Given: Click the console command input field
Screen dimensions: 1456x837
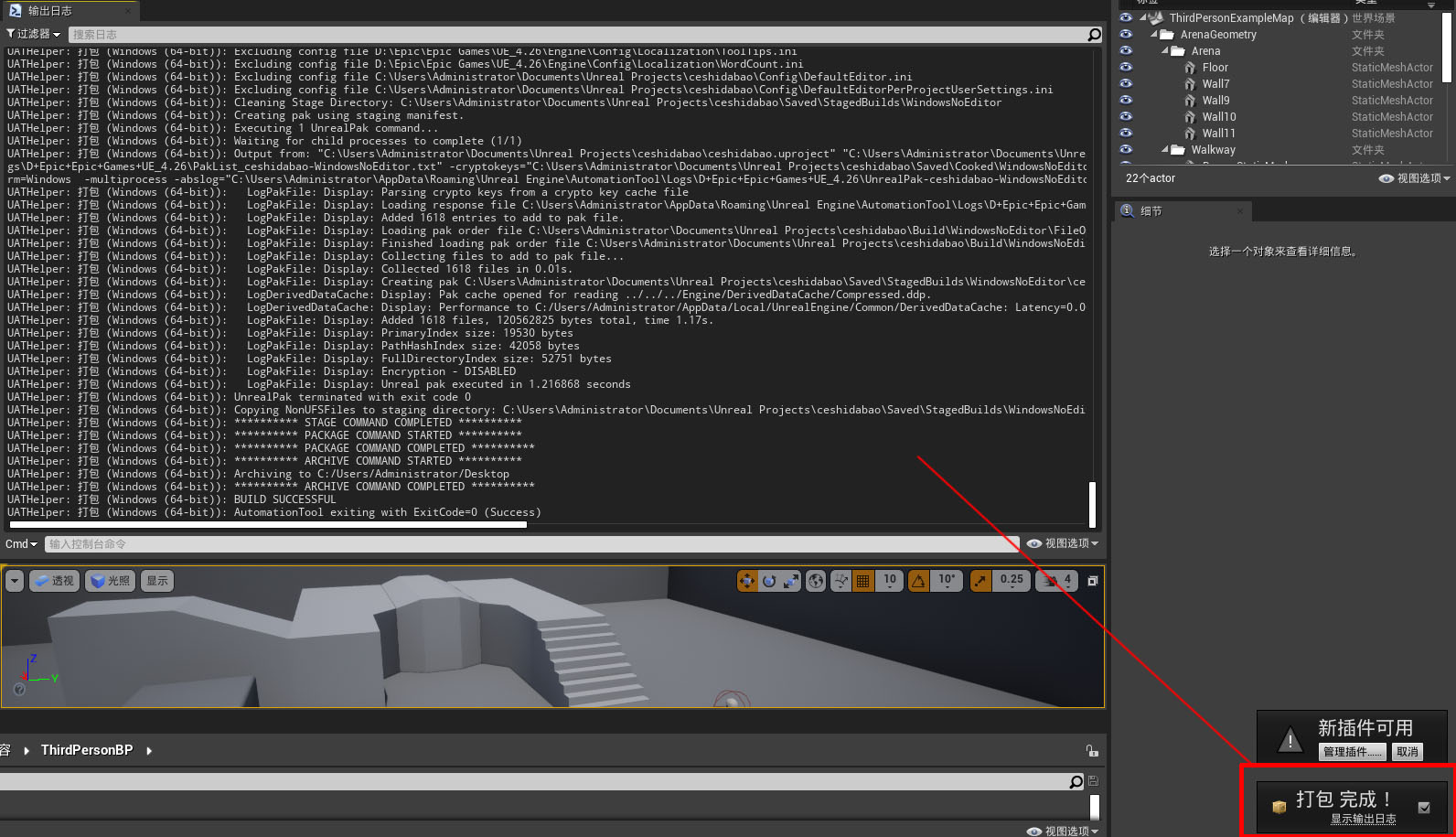Looking at the screenshot, I should (x=532, y=544).
